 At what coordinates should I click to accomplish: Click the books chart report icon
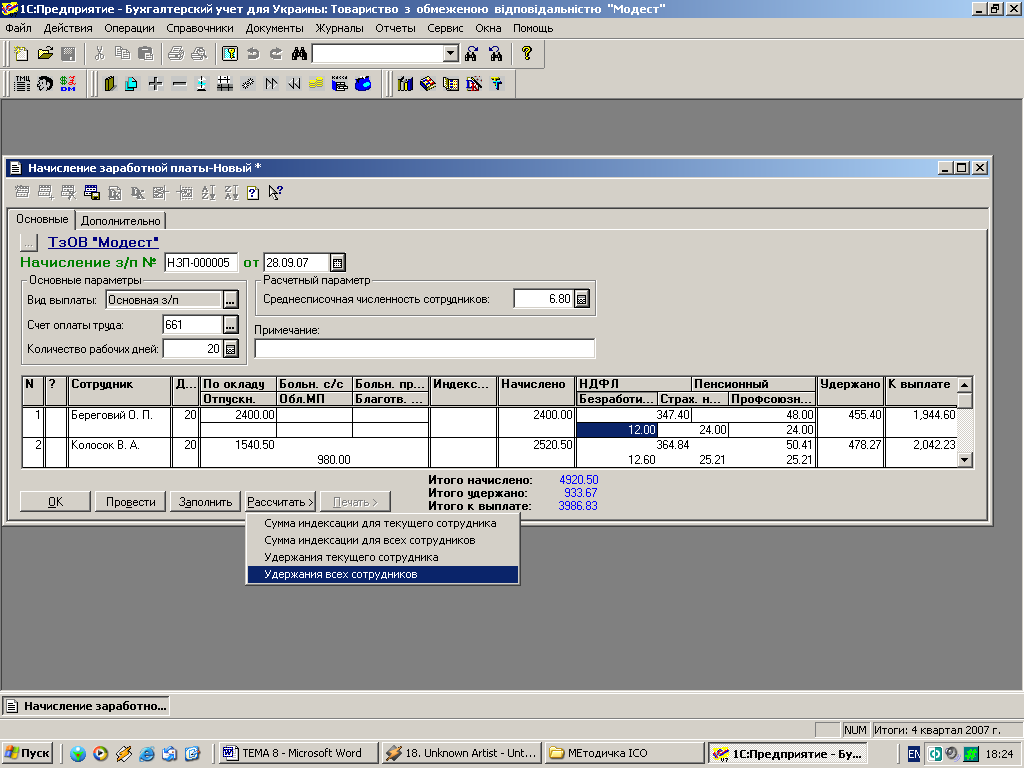pyautogui.click(x=405, y=84)
